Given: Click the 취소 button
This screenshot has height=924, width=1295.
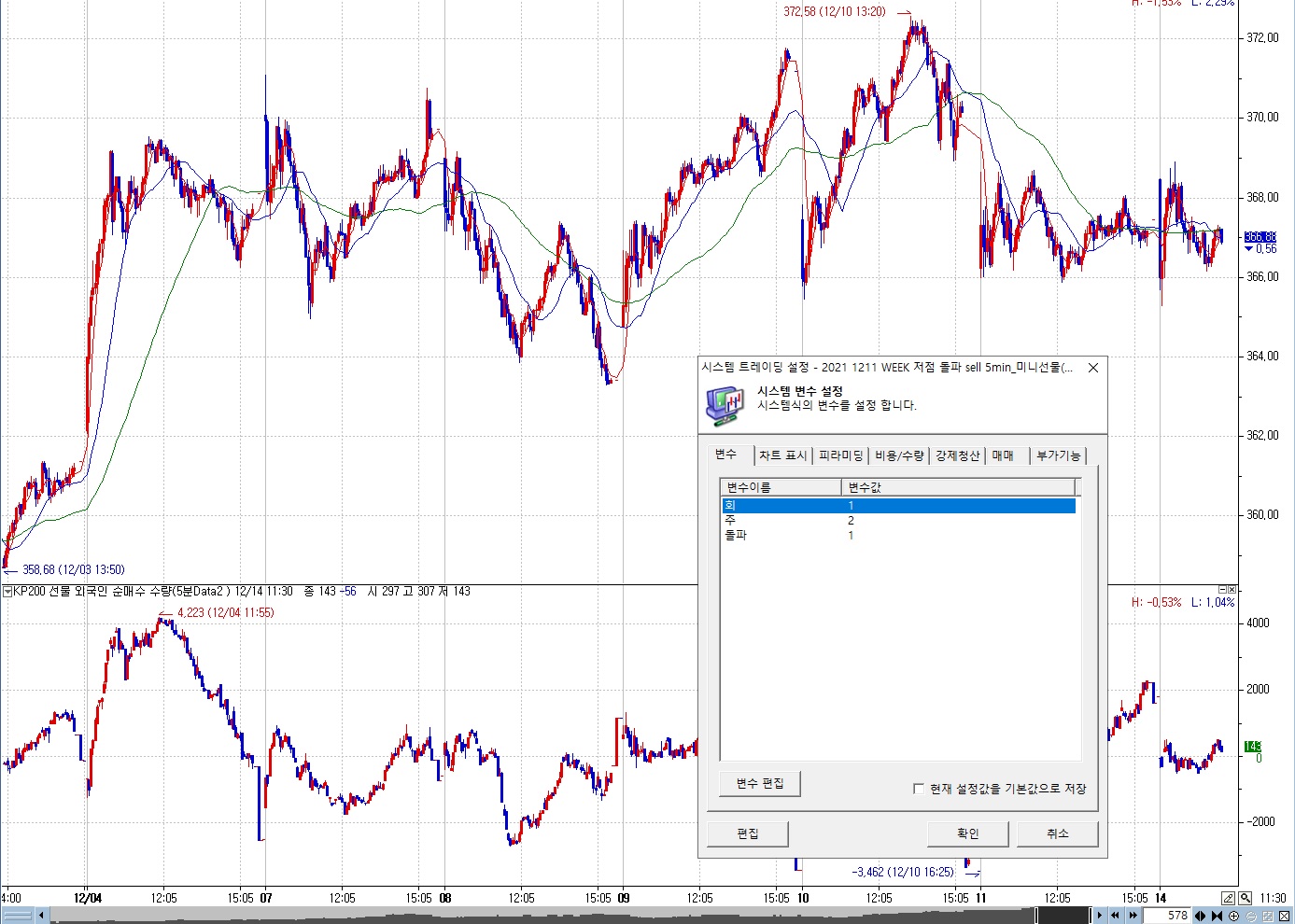Looking at the screenshot, I should click(x=1057, y=833).
